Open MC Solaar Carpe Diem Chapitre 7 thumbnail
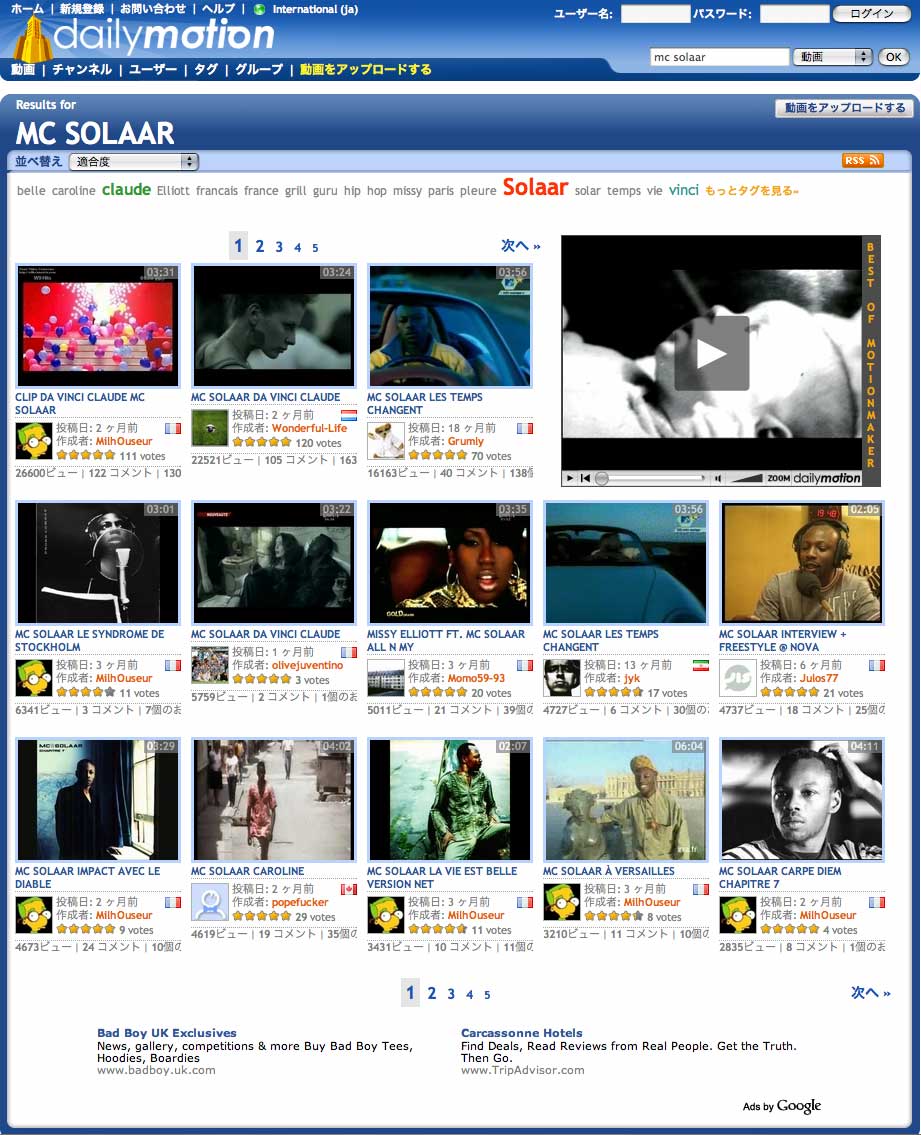Screen dimensions: 921x1135 [802, 800]
